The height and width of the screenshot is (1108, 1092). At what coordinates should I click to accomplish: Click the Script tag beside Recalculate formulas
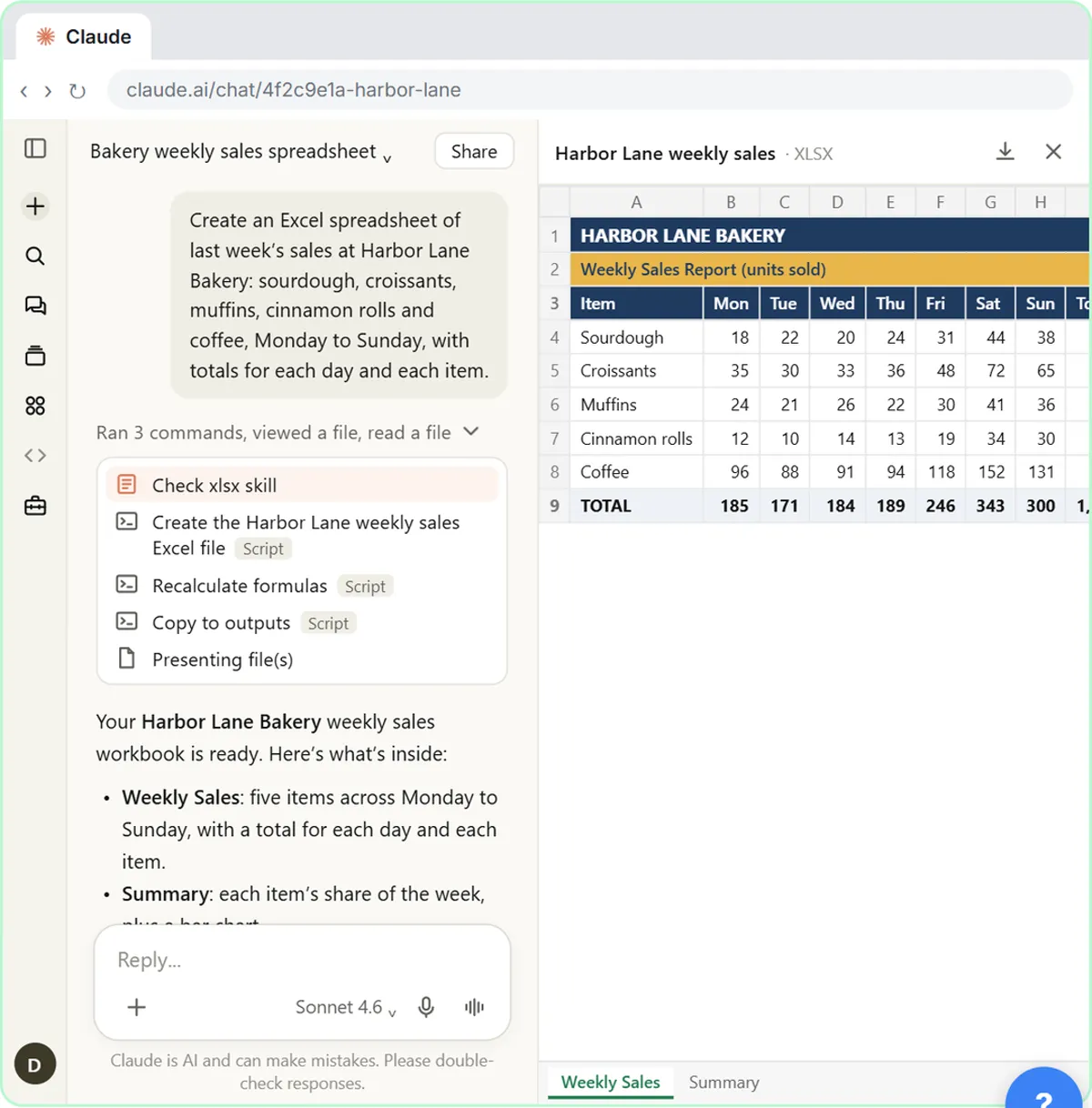tap(365, 587)
